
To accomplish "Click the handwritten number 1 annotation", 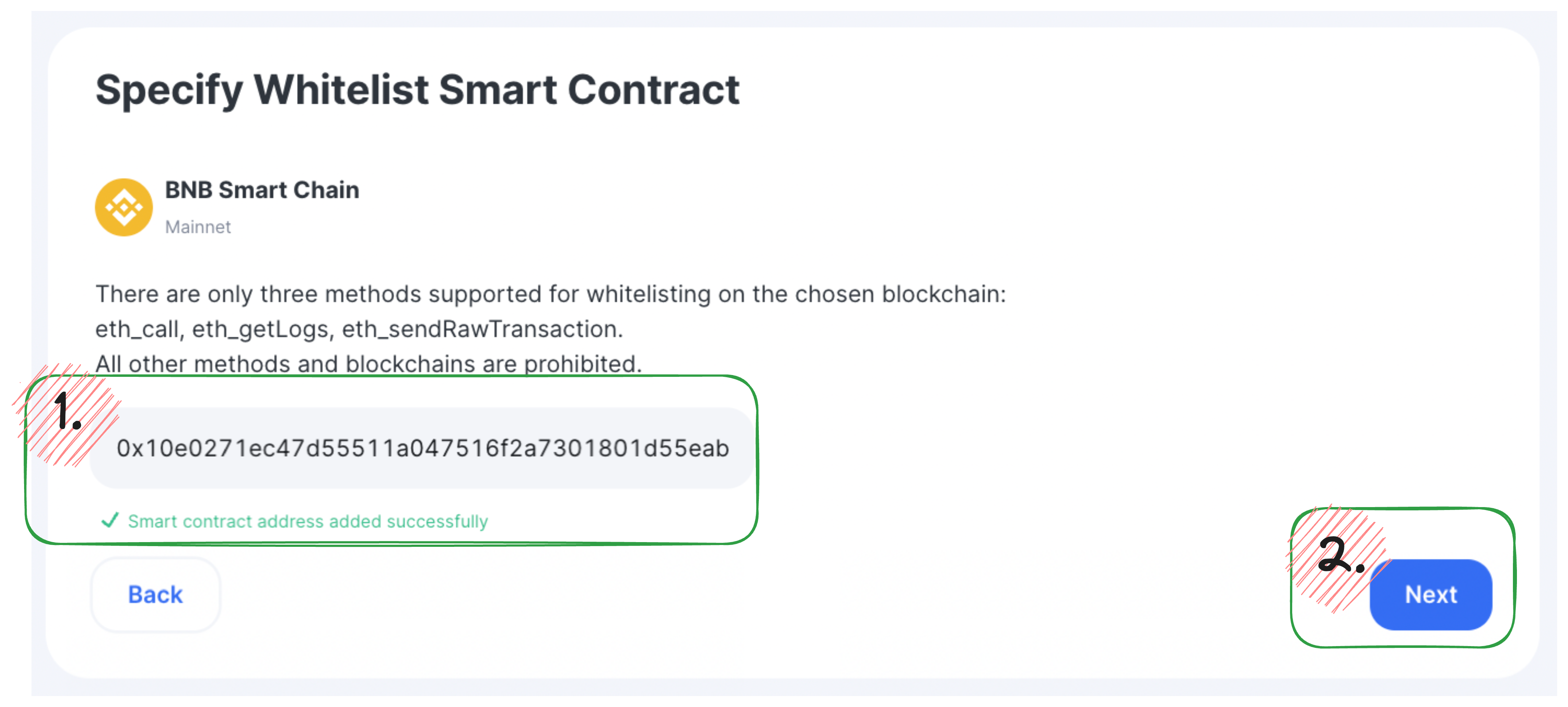I will click(x=67, y=411).
